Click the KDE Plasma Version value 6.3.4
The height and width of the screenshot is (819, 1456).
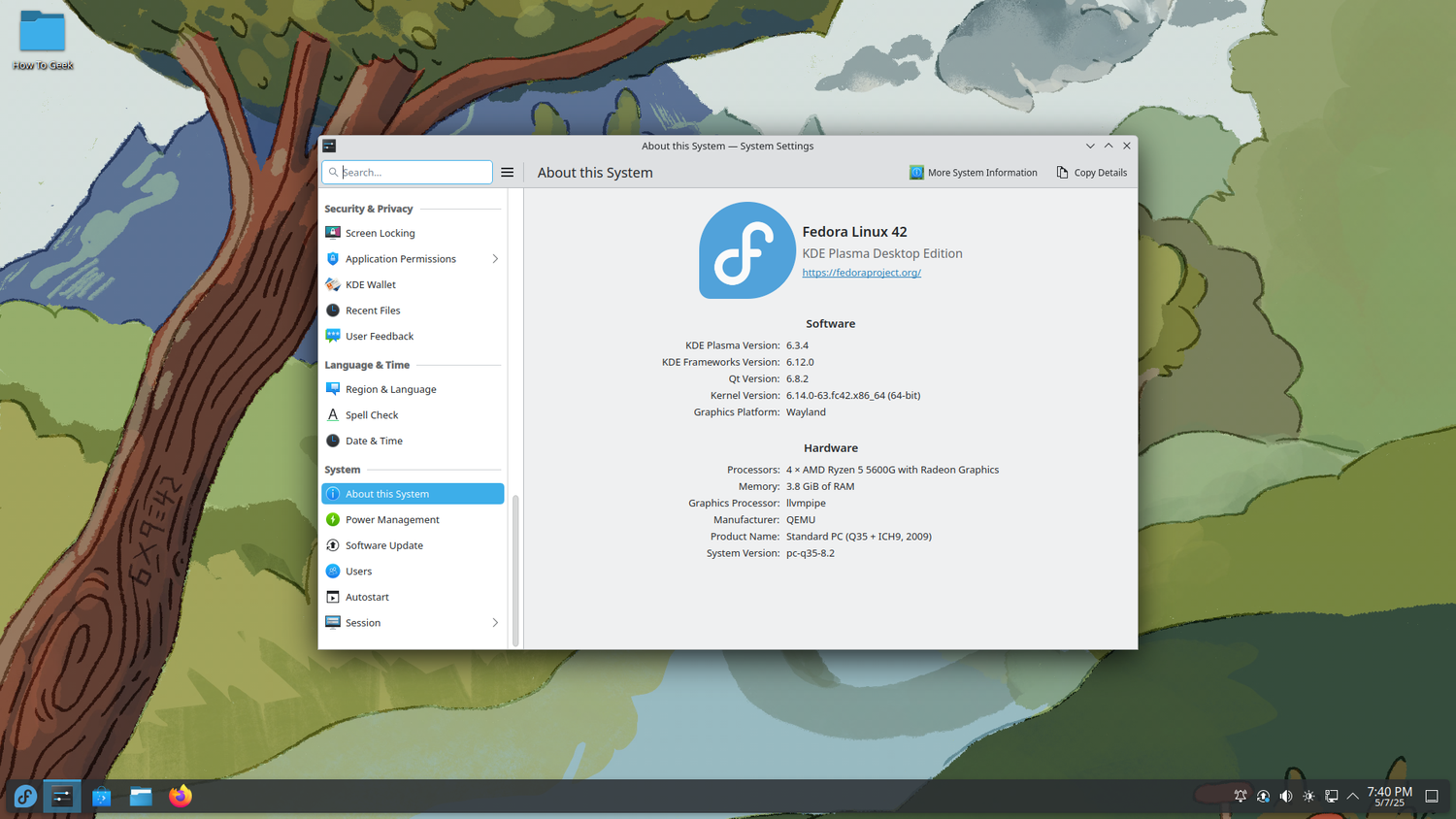(x=797, y=345)
